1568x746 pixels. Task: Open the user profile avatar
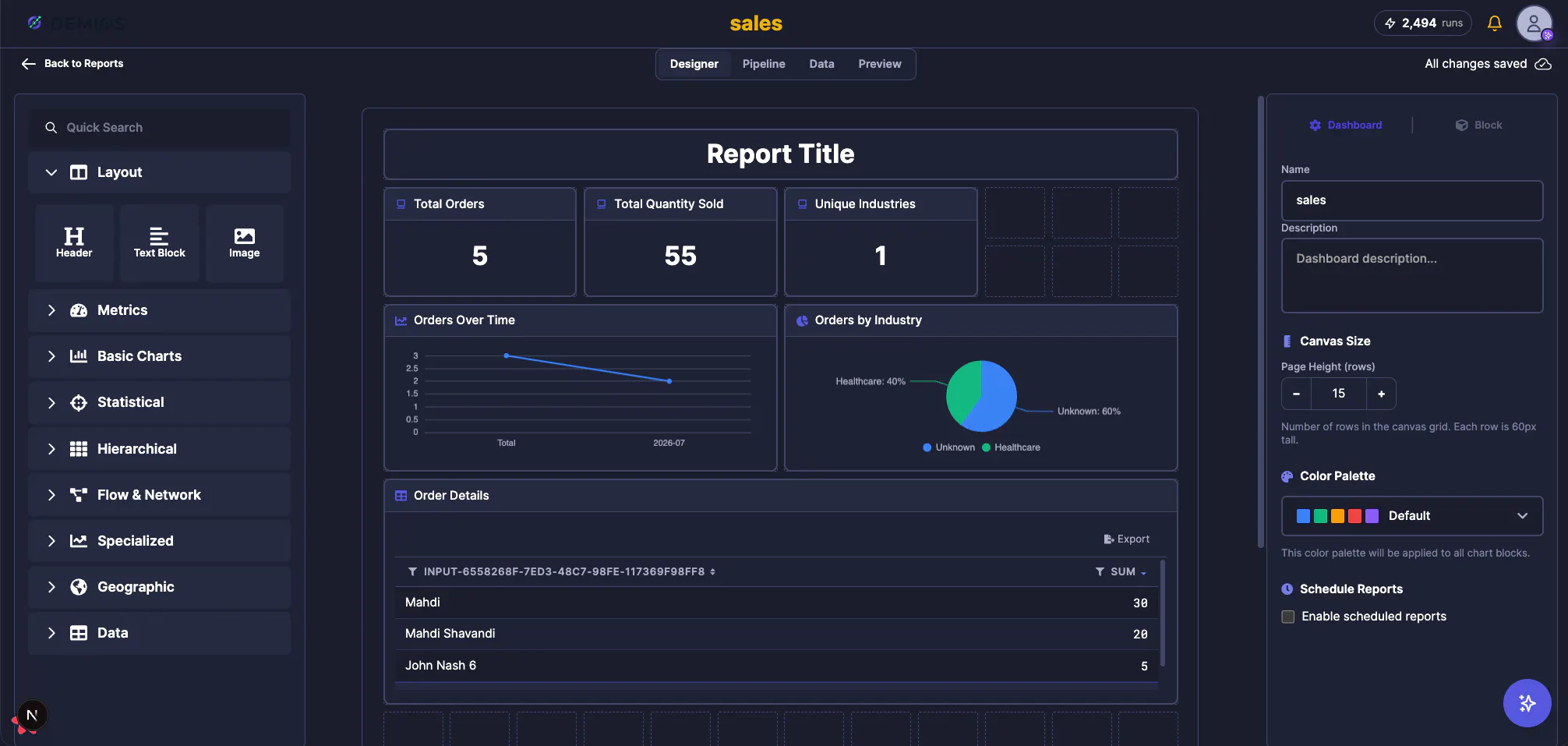1534,23
